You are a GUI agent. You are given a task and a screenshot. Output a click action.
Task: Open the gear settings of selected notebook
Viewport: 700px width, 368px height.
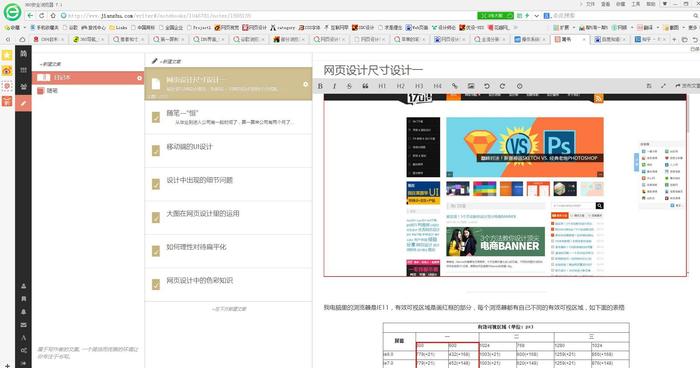[x=139, y=78]
